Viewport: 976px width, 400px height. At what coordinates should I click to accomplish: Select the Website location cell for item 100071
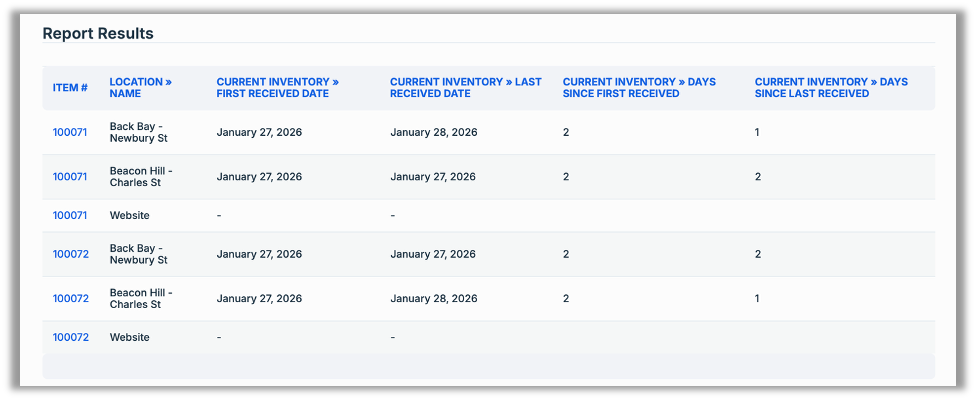(129, 215)
